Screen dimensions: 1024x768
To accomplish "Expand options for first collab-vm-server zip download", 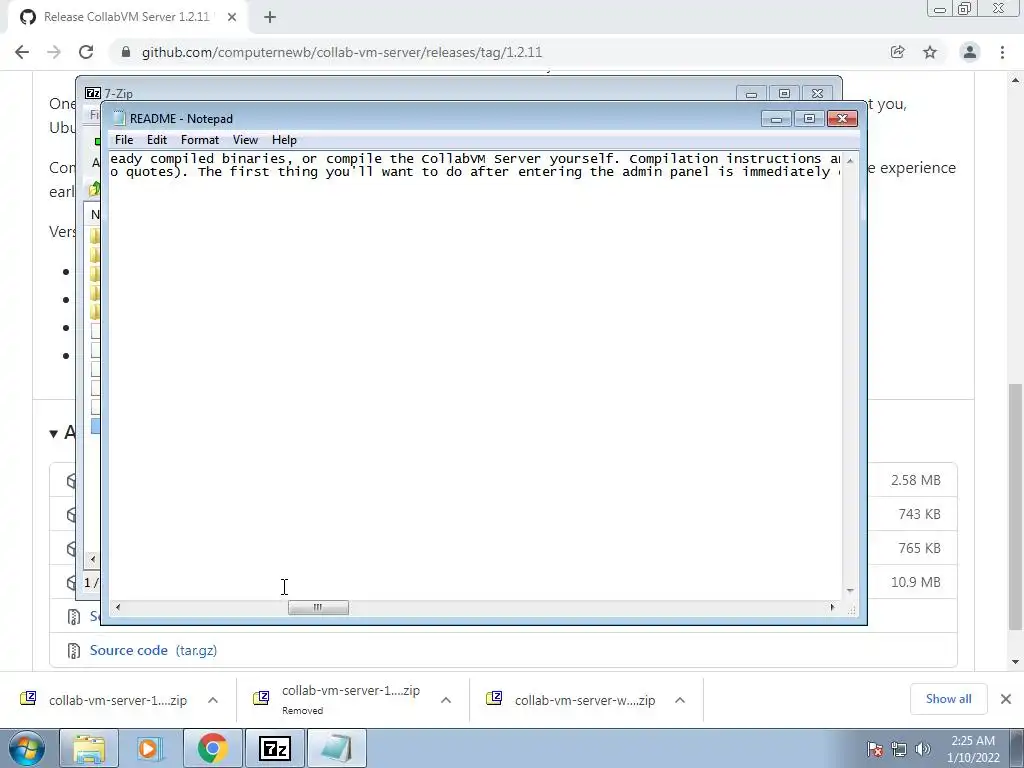I will coord(213,700).
